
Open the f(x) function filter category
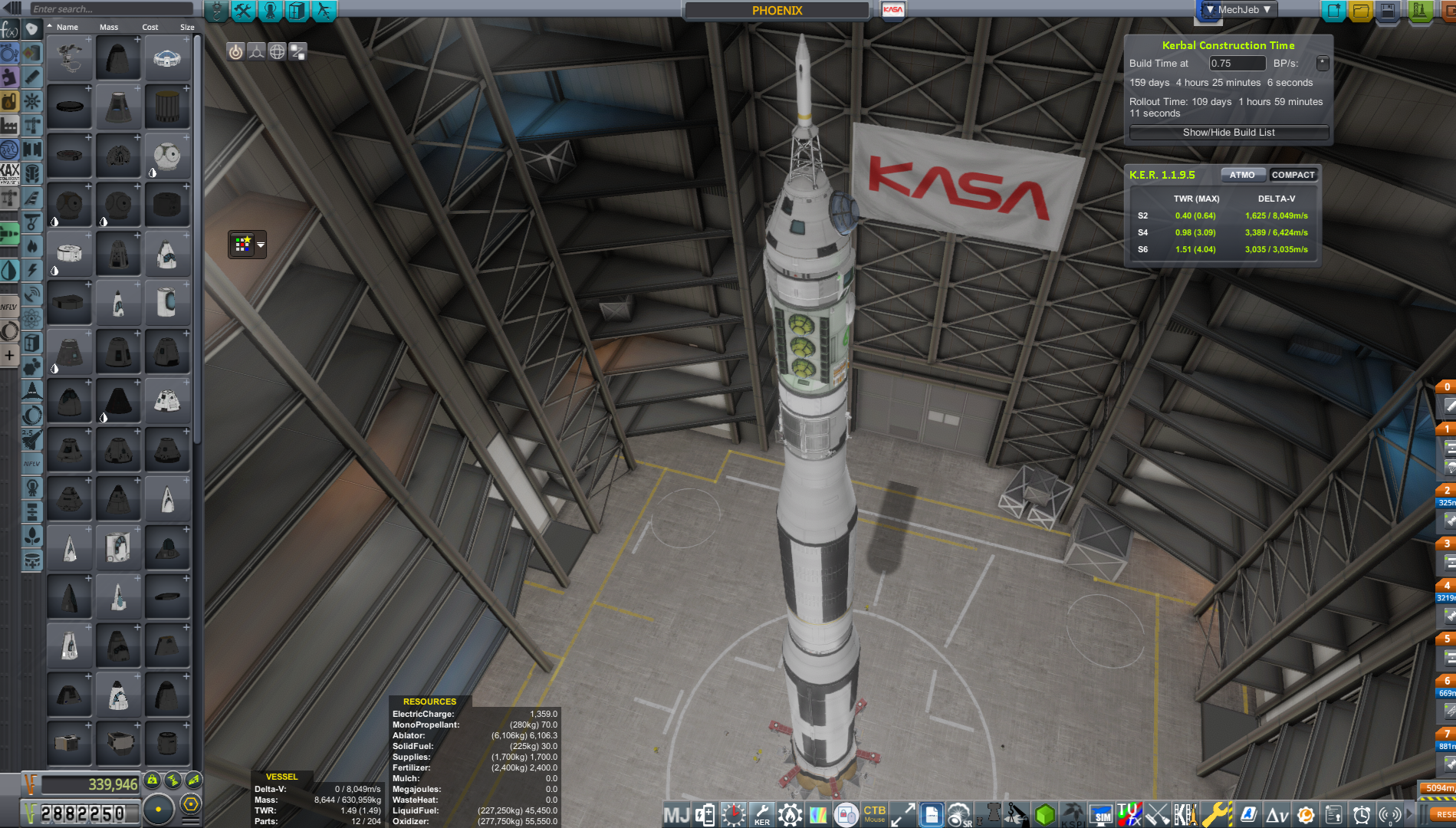[x=9, y=30]
